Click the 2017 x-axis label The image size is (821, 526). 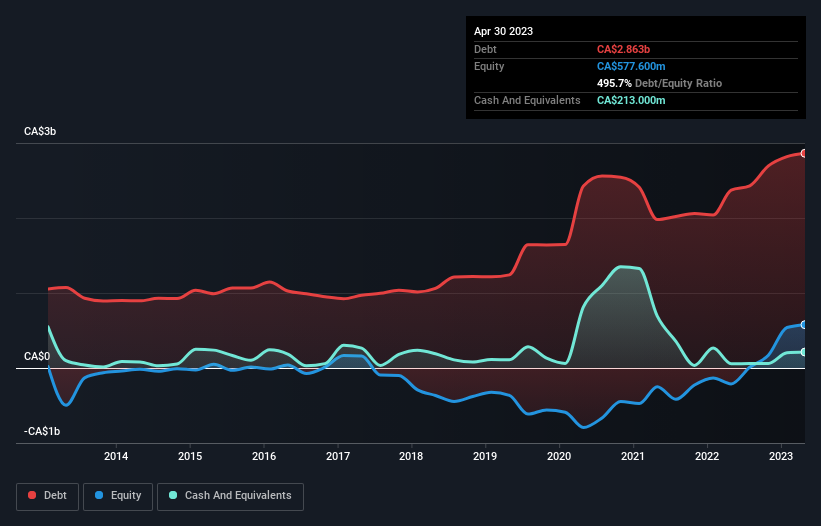(x=338, y=456)
